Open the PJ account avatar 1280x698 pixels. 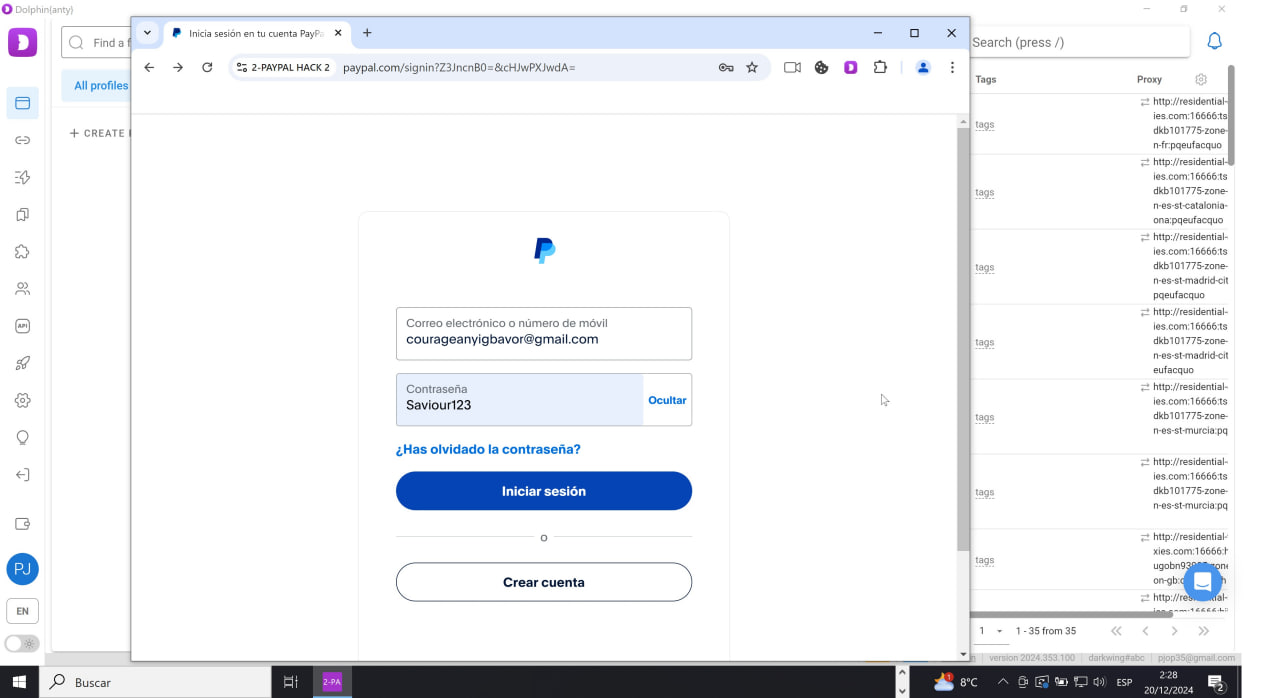click(22, 569)
